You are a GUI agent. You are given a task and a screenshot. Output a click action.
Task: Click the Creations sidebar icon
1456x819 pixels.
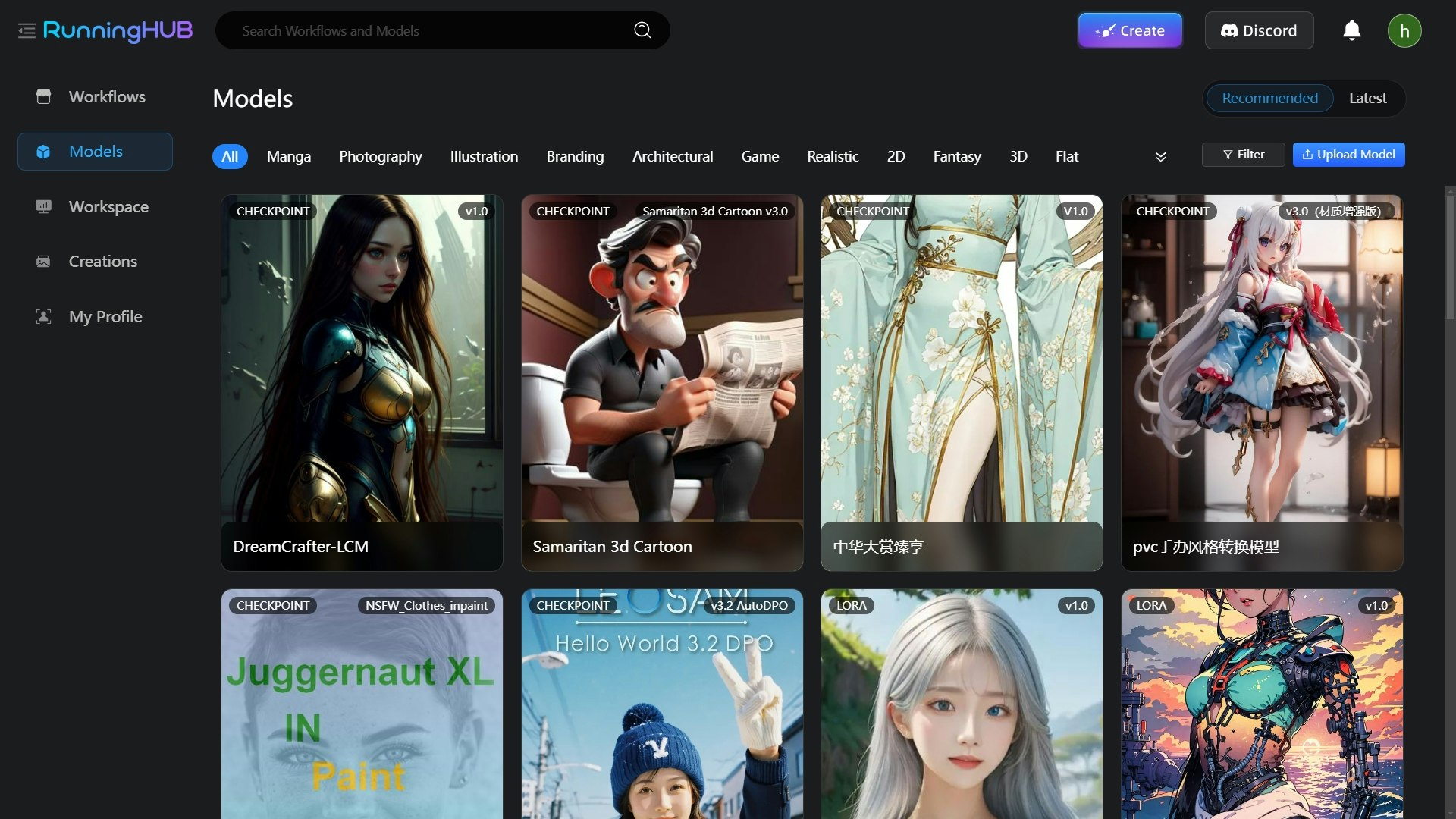click(x=43, y=262)
